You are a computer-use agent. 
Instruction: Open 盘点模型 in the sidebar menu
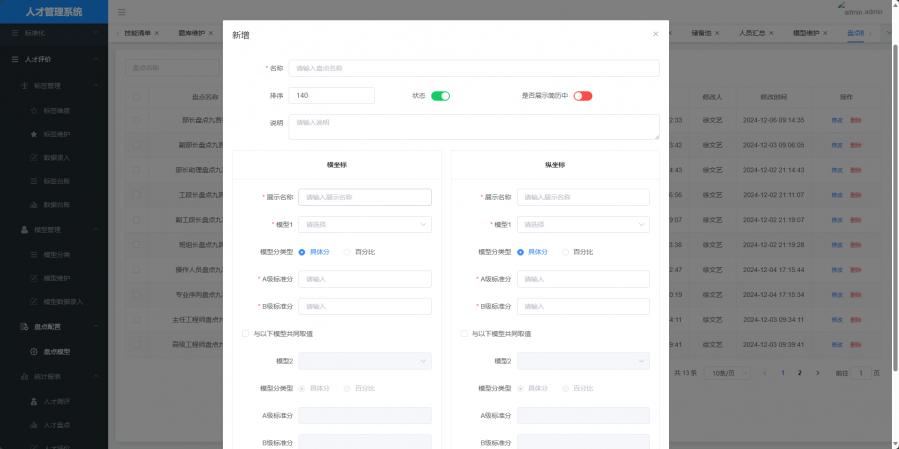(x=57, y=352)
